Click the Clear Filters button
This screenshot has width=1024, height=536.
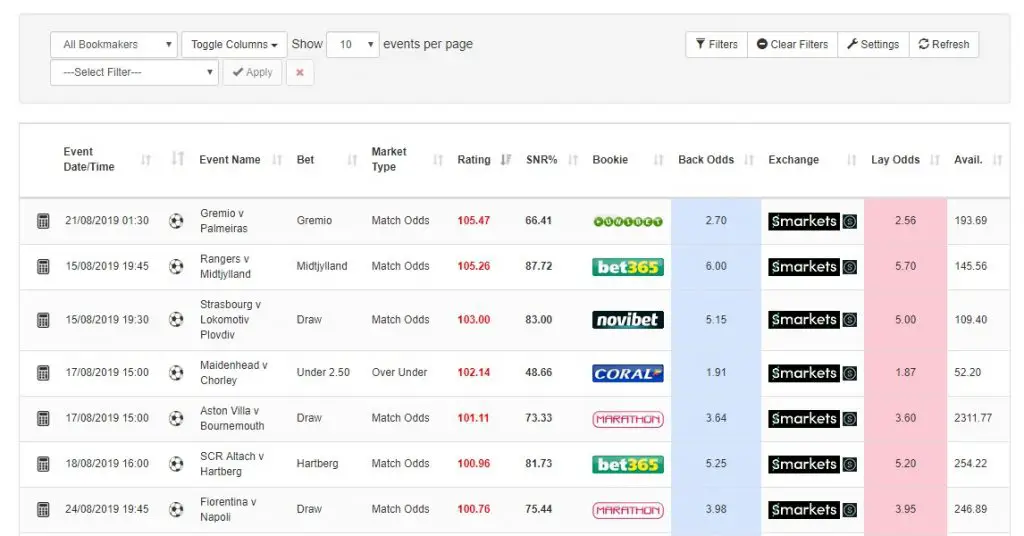[792, 44]
